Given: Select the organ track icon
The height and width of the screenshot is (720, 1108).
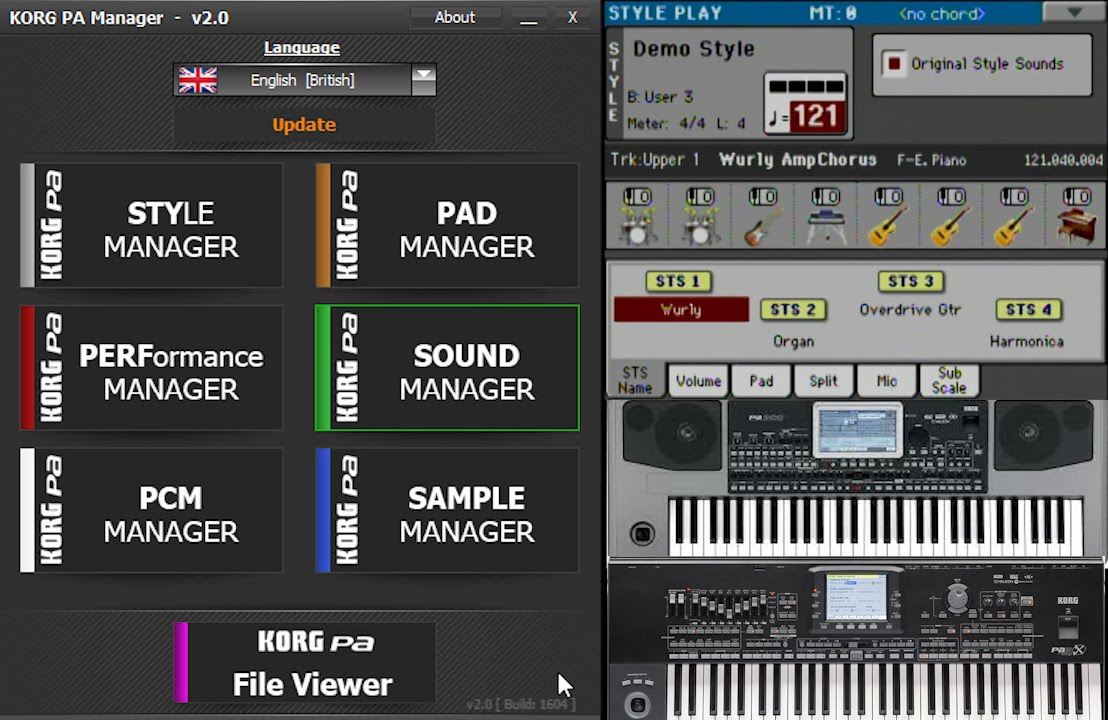Looking at the screenshot, I should click(1075, 226).
